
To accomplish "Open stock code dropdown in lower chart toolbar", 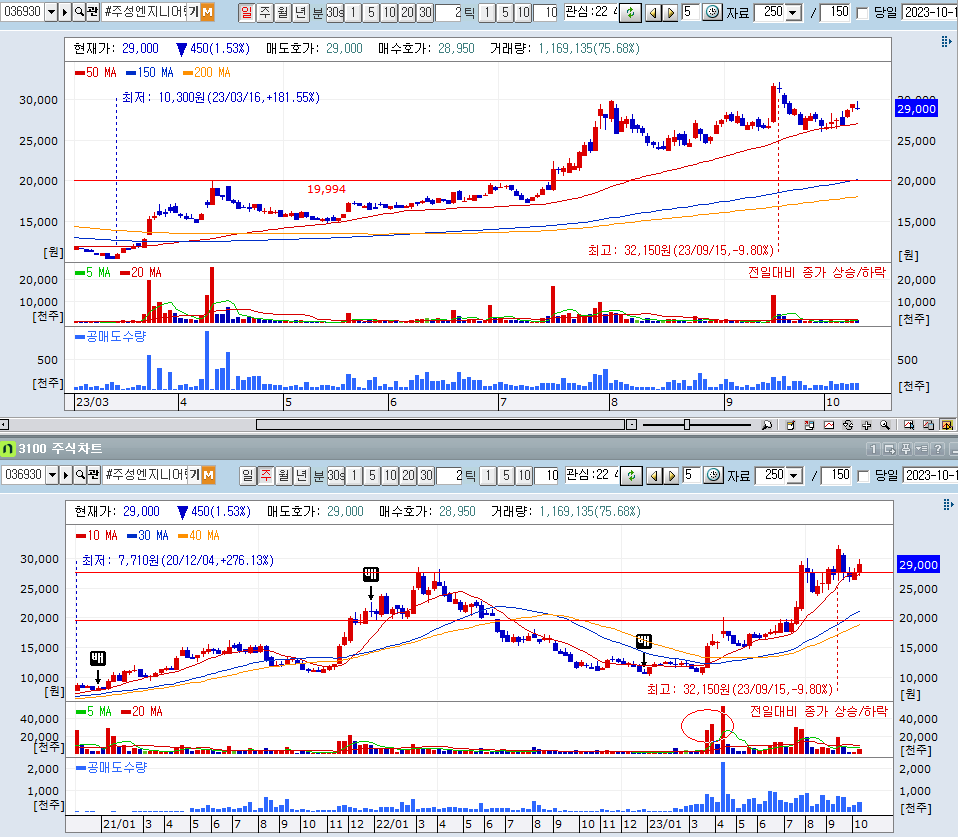I will [52, 475].
